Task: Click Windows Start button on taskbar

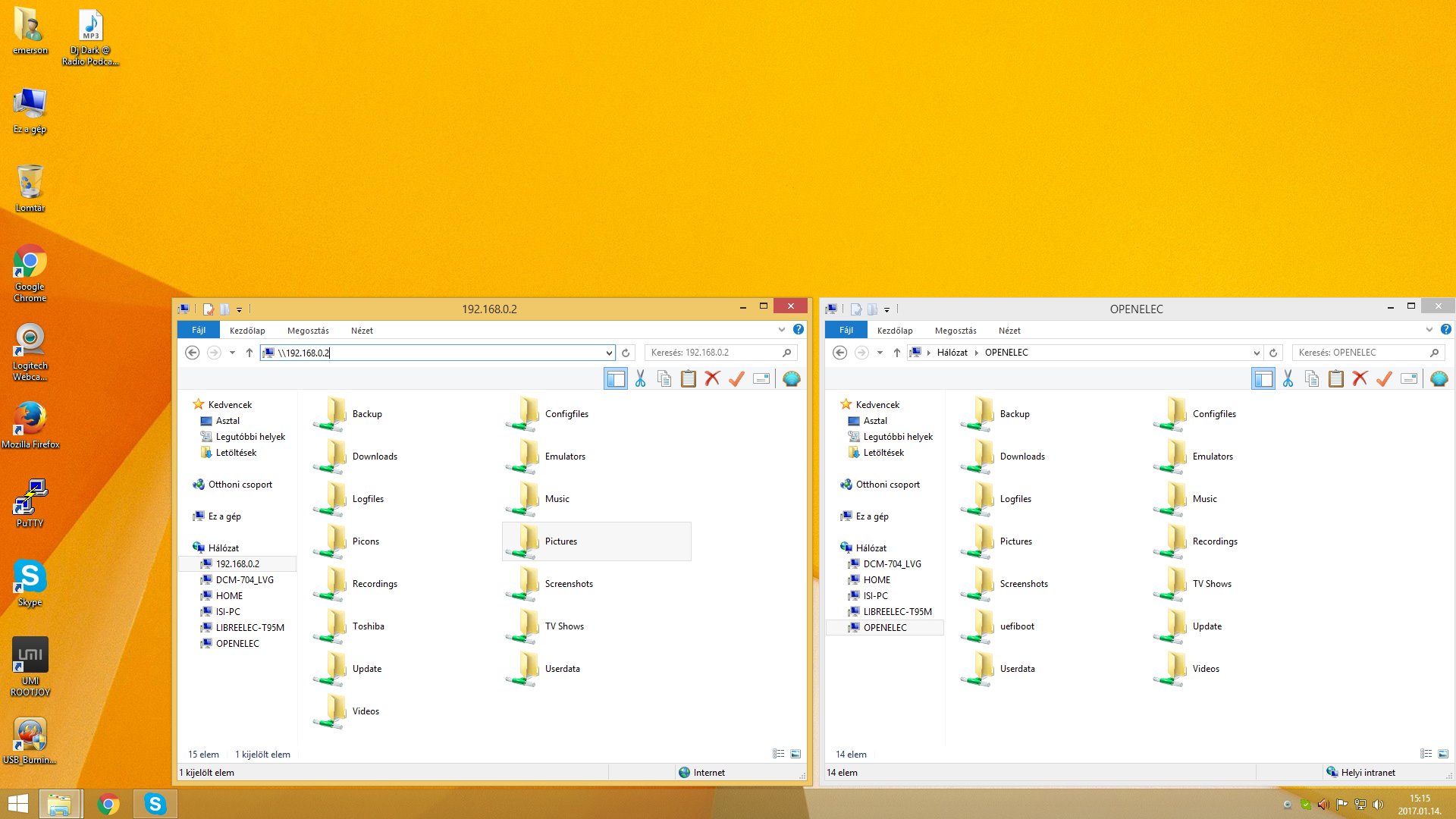Action: click(x=18, y=804)
